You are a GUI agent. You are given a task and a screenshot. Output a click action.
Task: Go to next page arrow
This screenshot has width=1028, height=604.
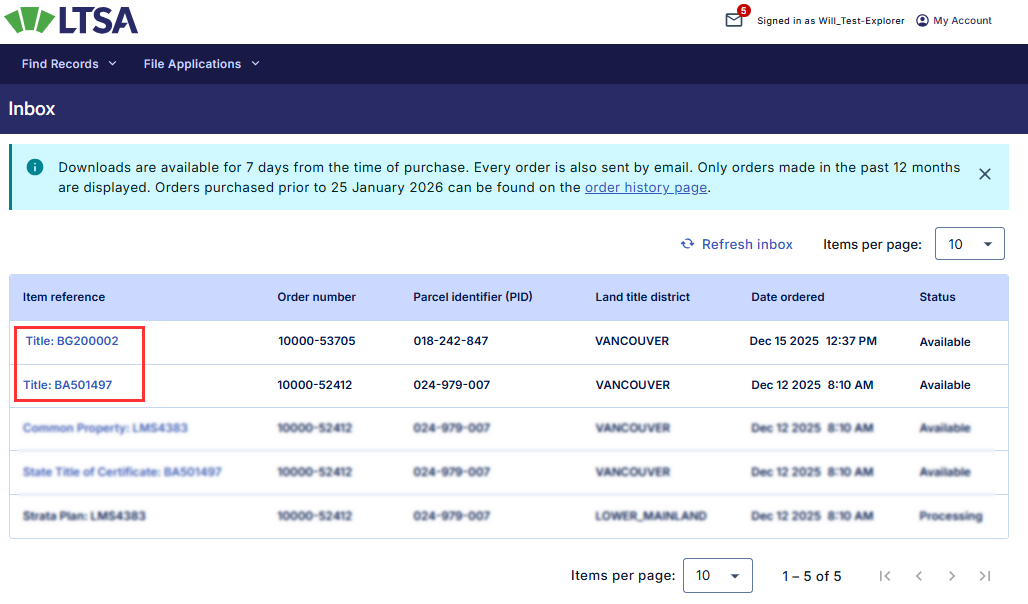click(952, 576)
